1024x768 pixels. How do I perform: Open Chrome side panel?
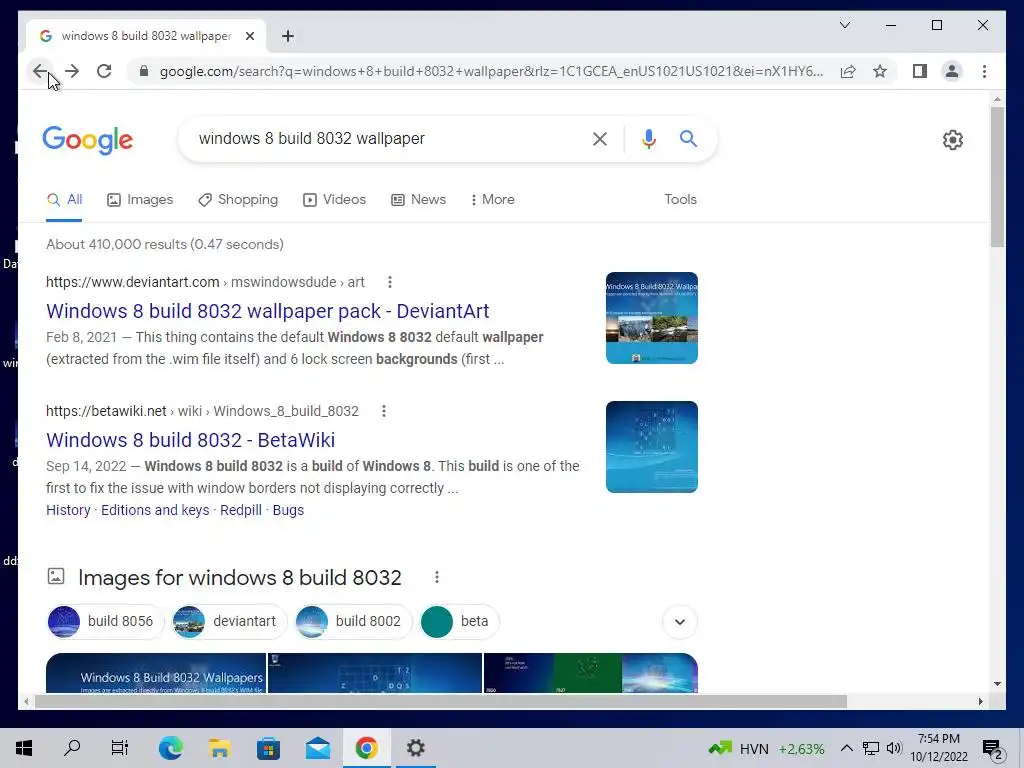[920, 71]
